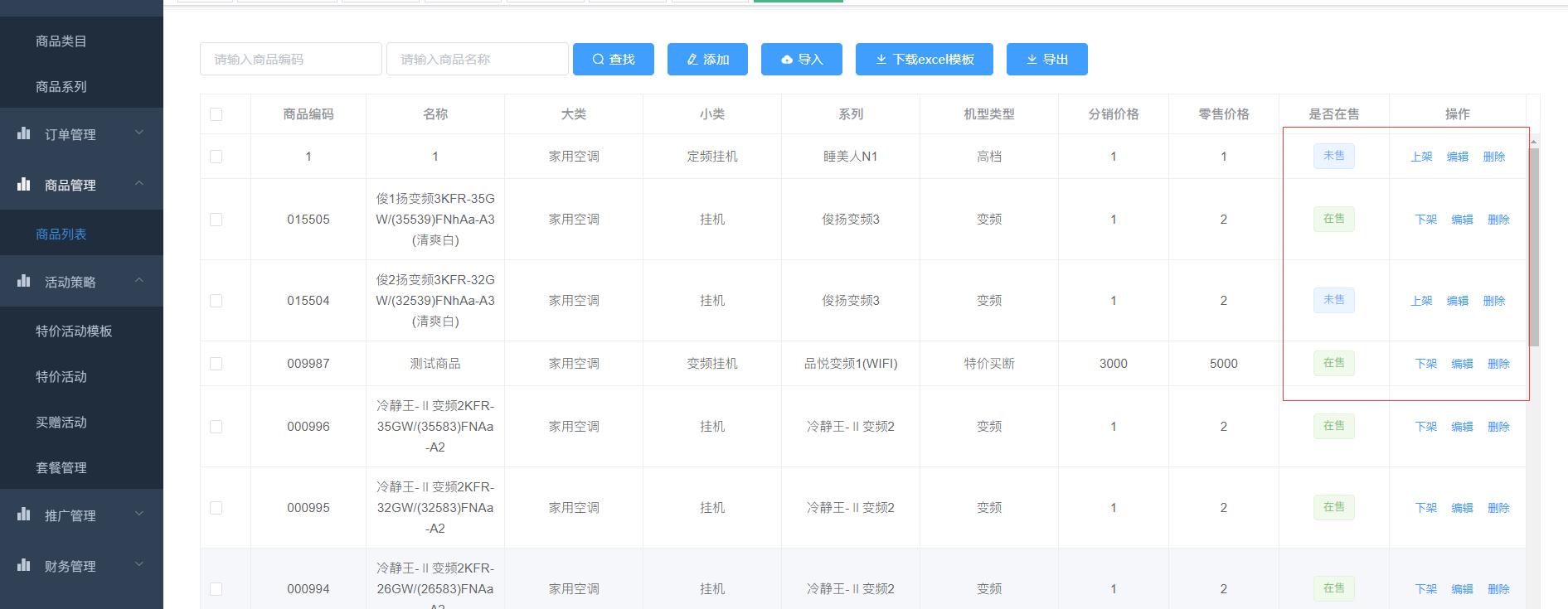
Task: Expand the 财务管理 menu chevron
Action: point(139,564)
